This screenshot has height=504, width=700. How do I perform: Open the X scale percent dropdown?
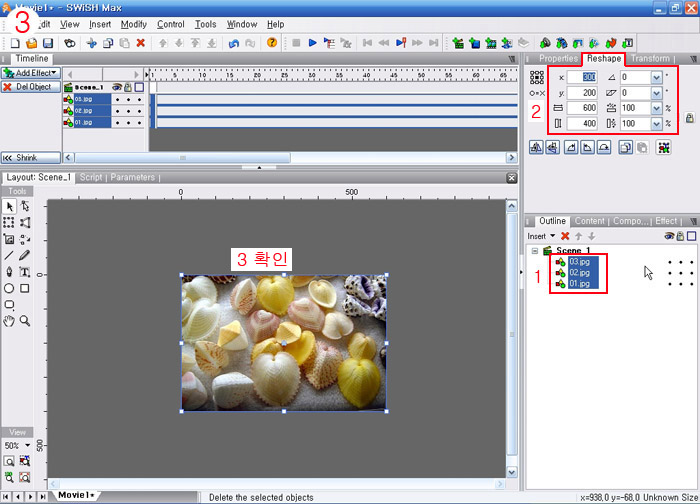coord(656,108)
